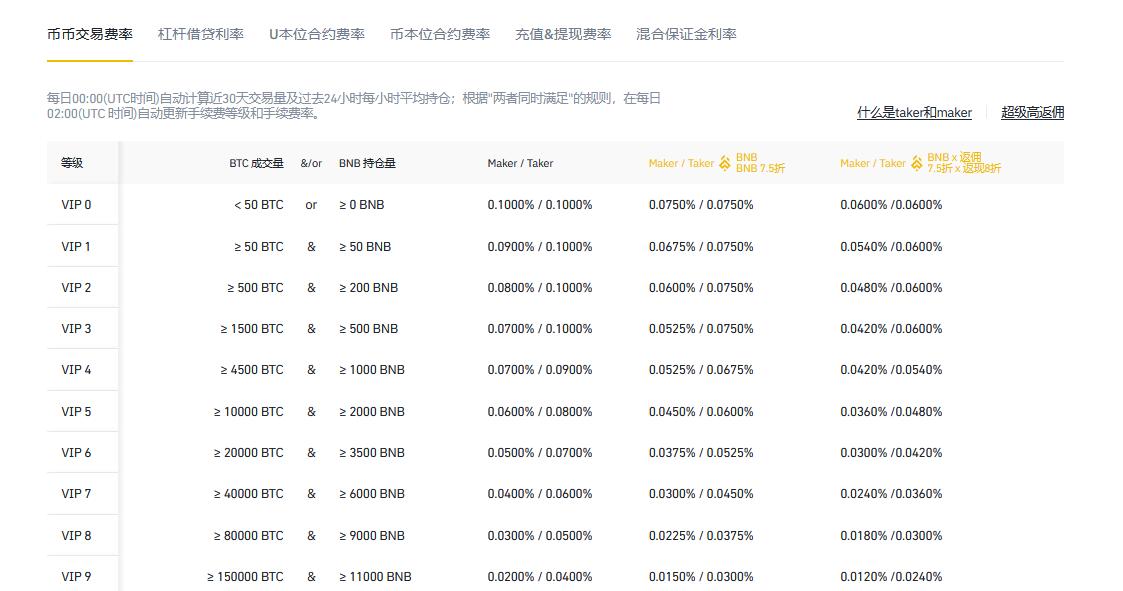Image resolution: width=1123 pixels, height=591 pixels.
Task: Click the 0.0120% /0.0240% rebate fee
Action: pyautogui.click(x=891, y=577)
